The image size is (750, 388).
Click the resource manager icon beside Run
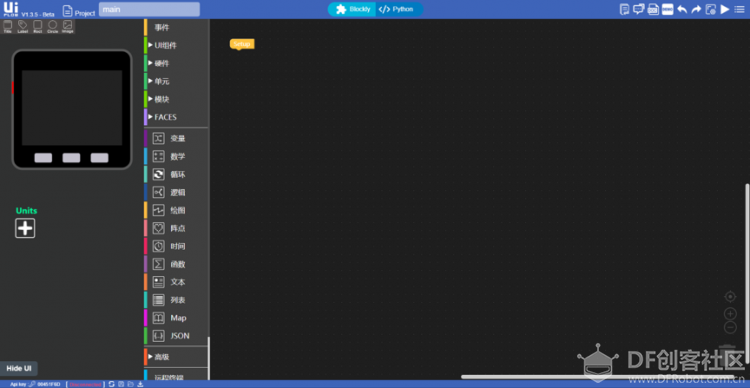711,9
